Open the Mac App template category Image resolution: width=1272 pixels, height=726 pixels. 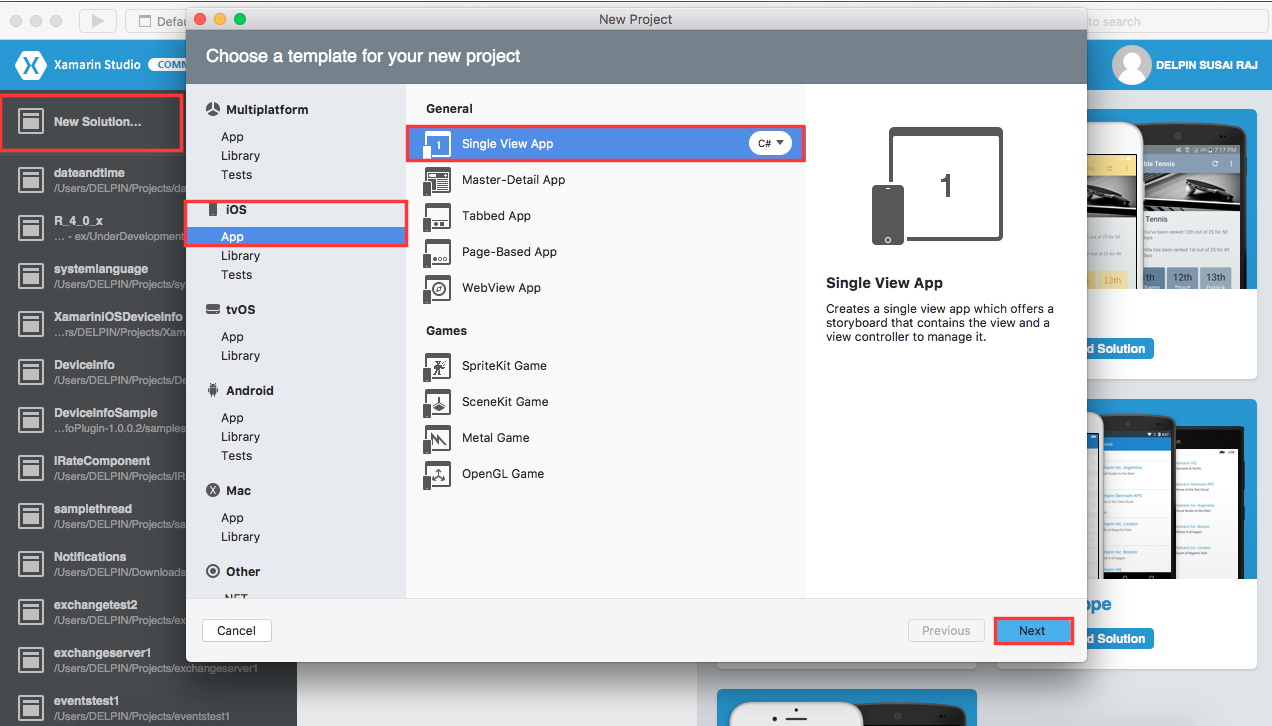point(232,517)
